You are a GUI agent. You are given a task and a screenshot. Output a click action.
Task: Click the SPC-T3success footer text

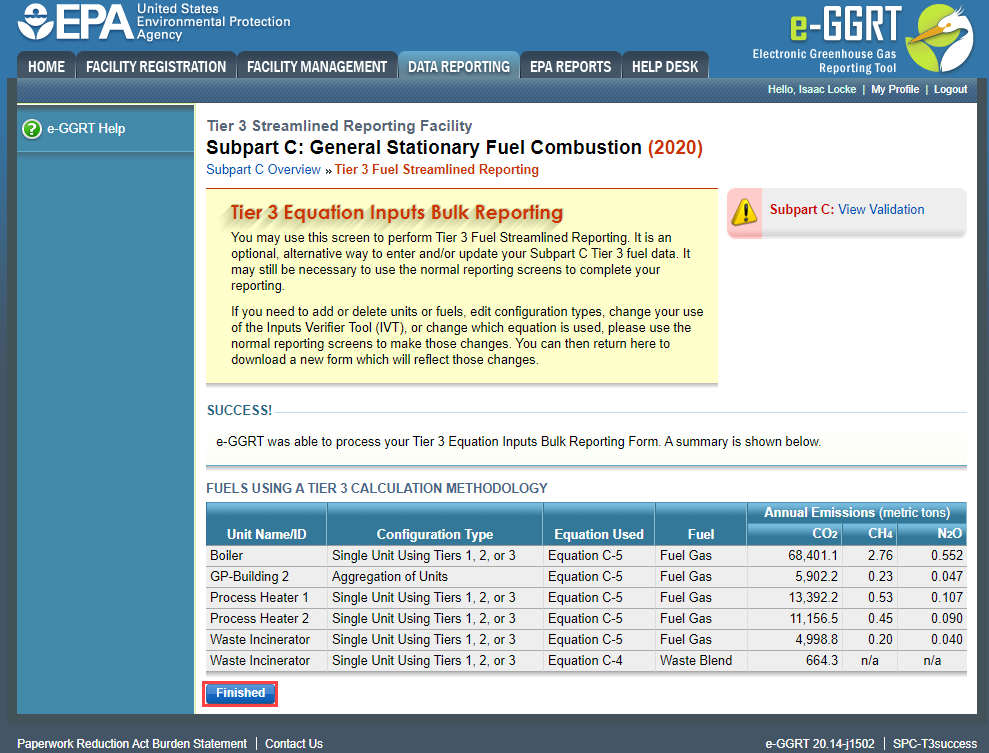point(935,744)
